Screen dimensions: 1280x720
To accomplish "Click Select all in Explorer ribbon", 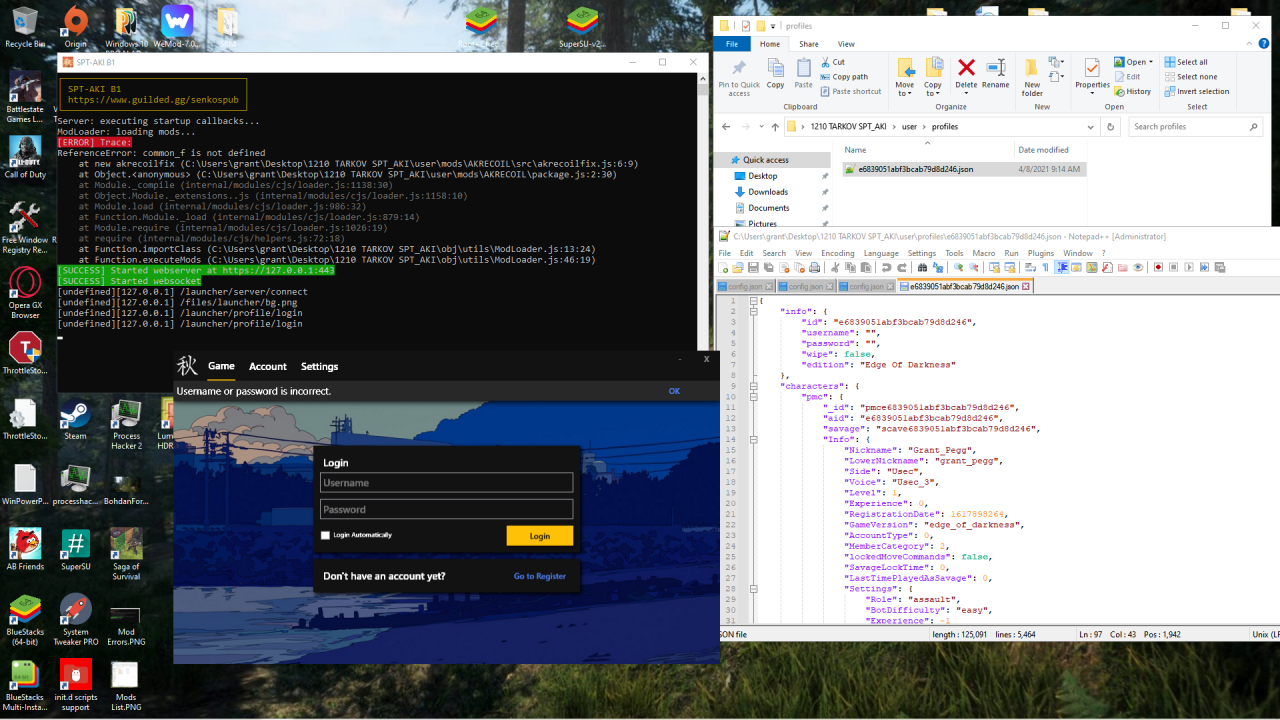I will click(x=1186, y=62).
